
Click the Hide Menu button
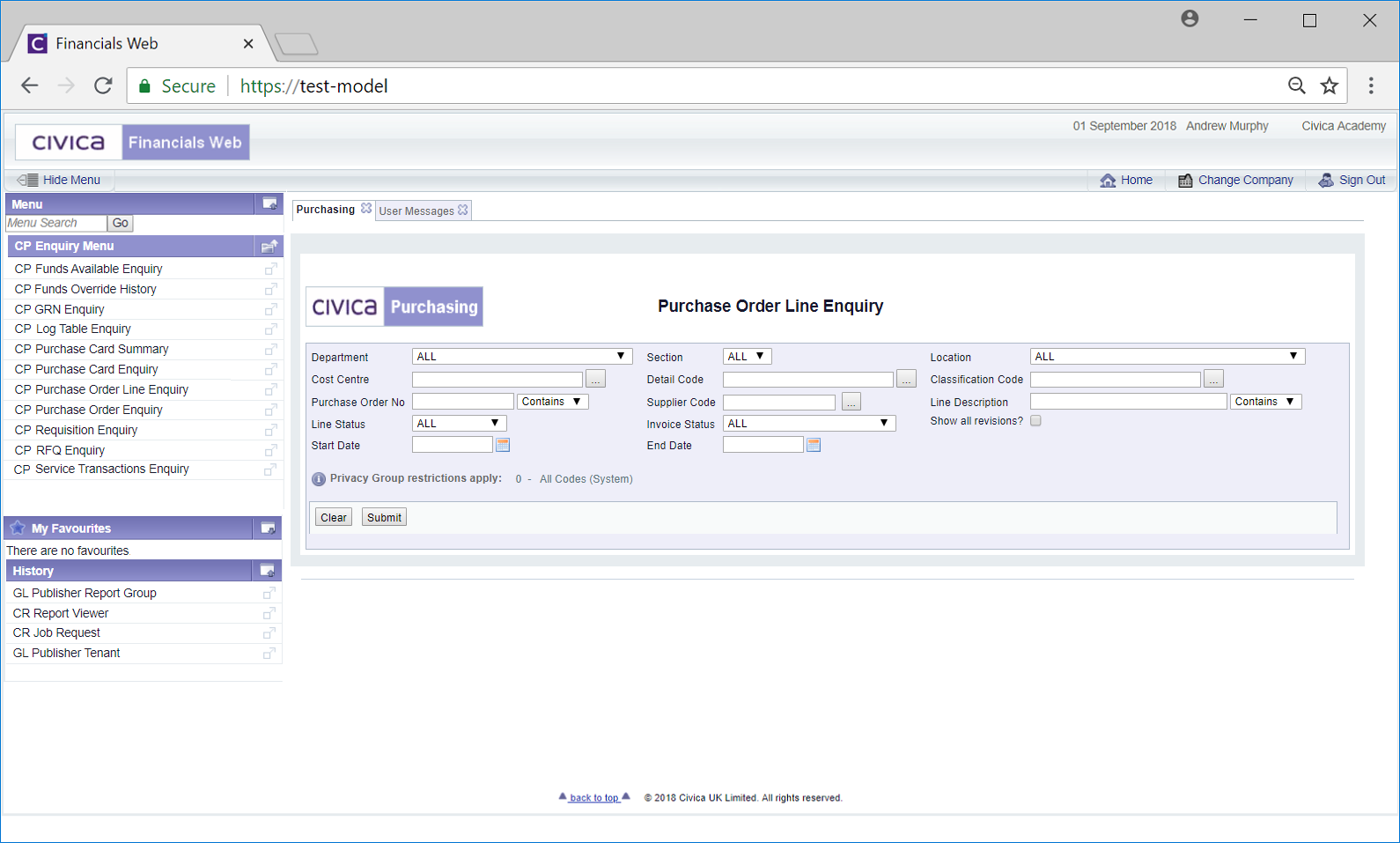[x=59, y=180]
